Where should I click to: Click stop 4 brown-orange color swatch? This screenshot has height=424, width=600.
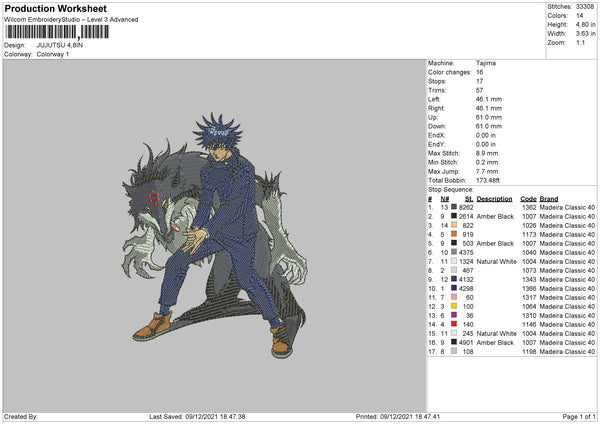pos(454,234)
